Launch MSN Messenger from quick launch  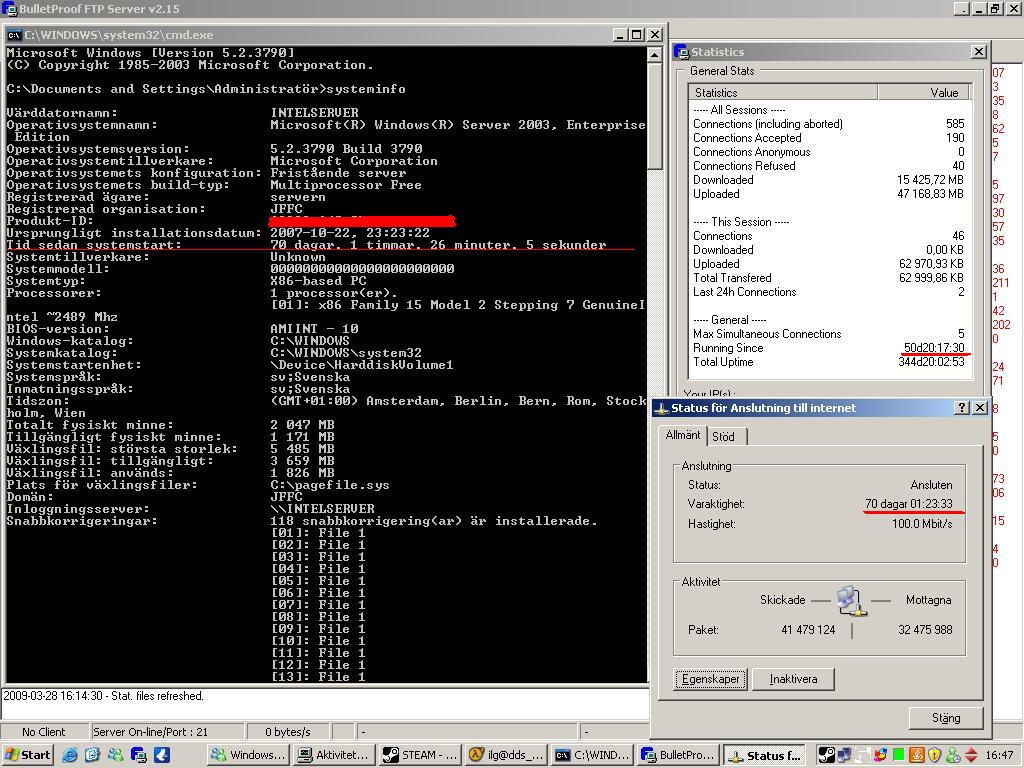point(116,755)
